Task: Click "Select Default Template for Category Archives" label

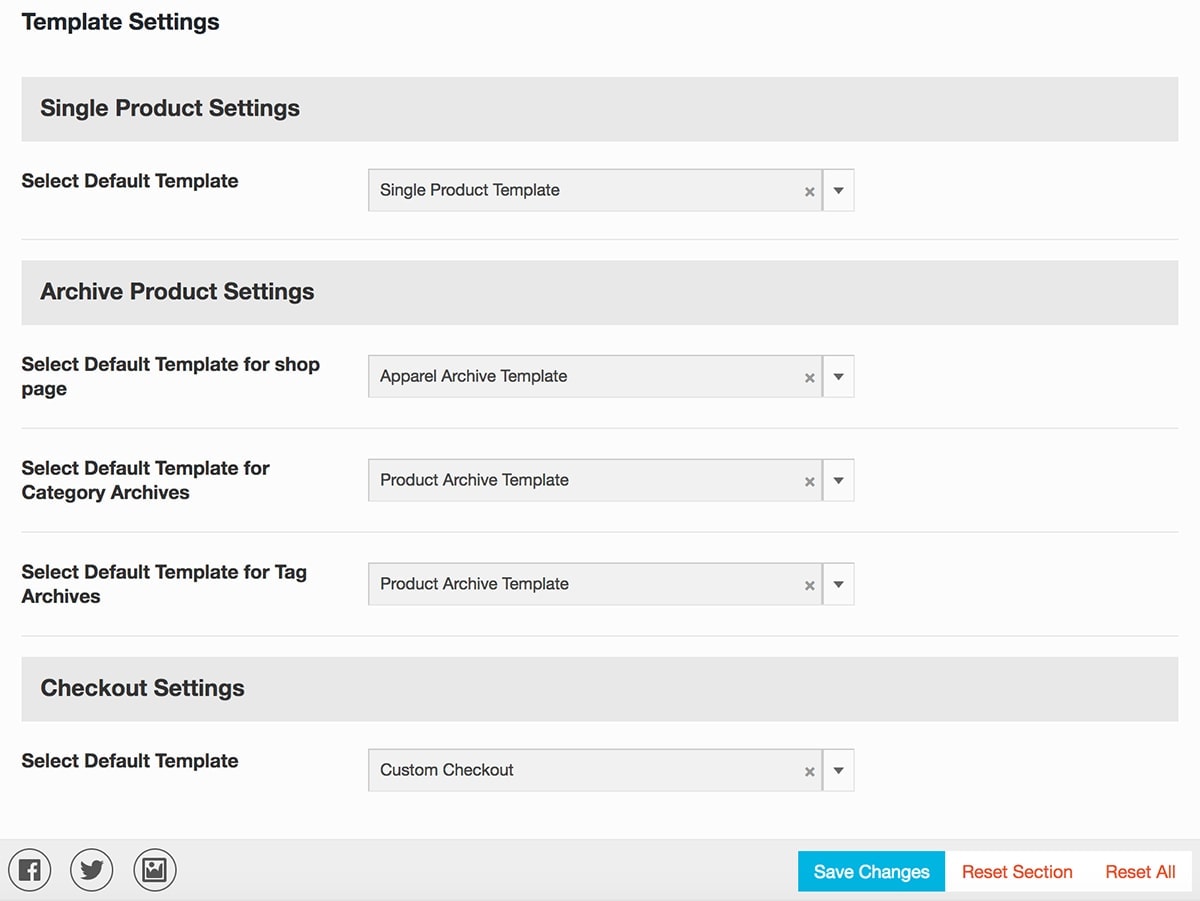Action: [x=146, y=480]
